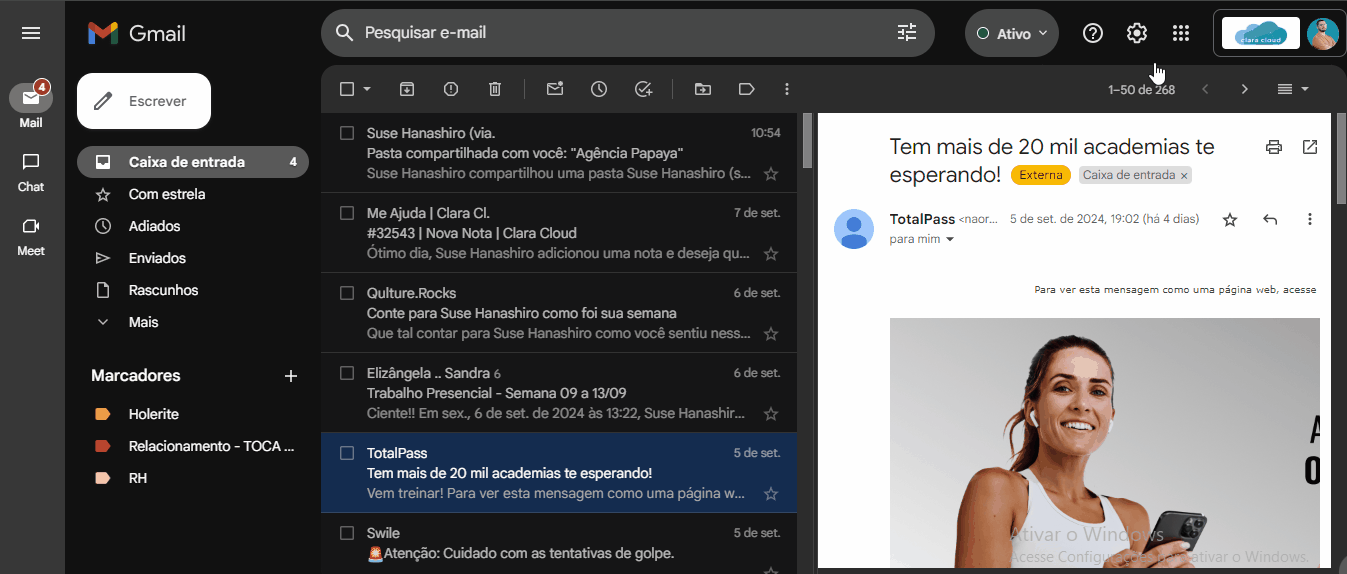Star the Qulture.Rocks email

(x=771, y=334)
